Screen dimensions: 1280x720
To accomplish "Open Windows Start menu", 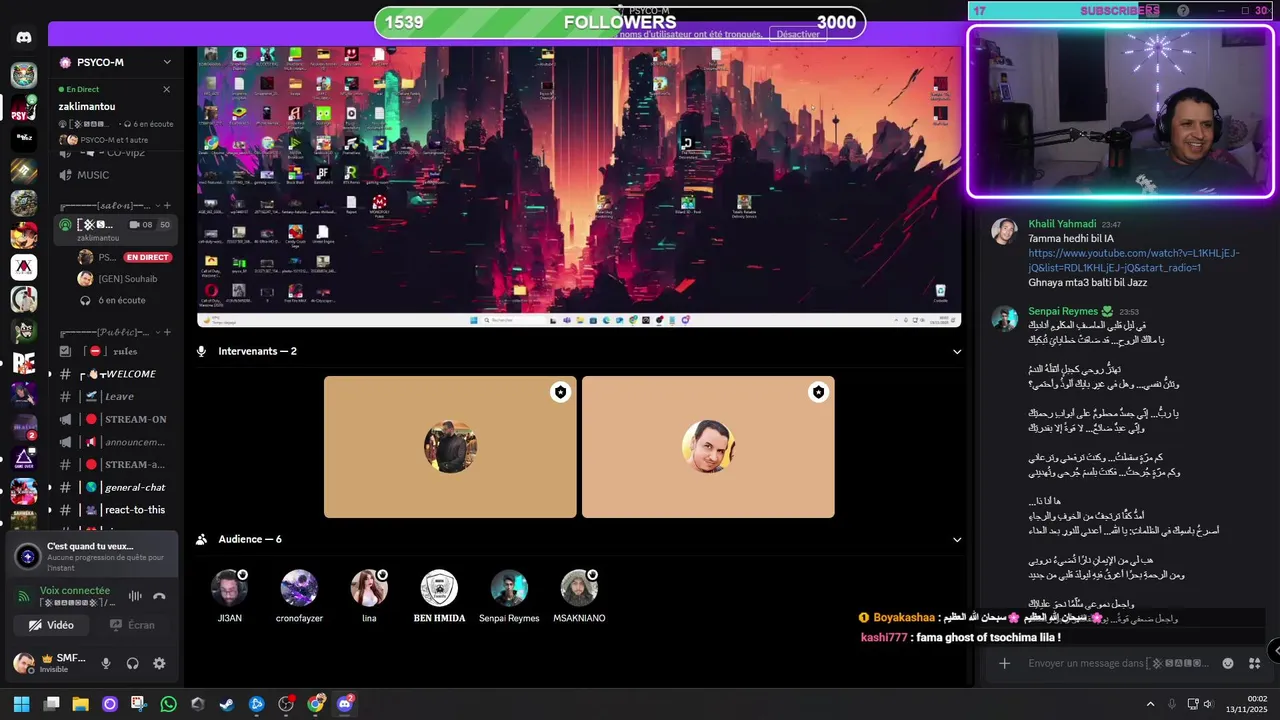I will click(21, 704).
